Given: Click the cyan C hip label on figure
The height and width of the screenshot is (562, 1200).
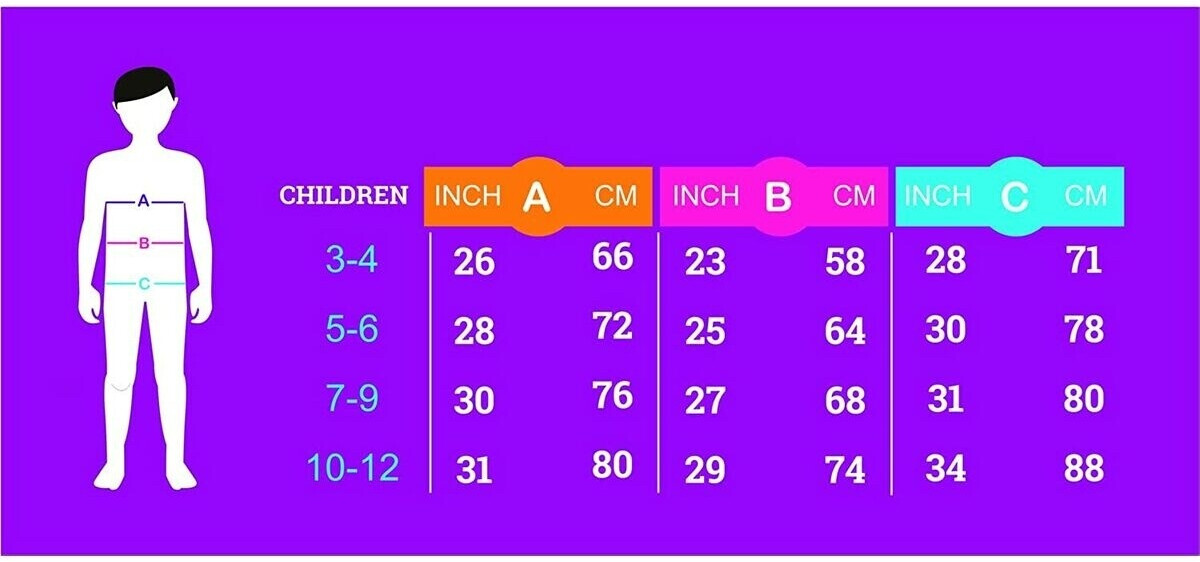Looking at the screenshot, I should [x=144, y=284].
